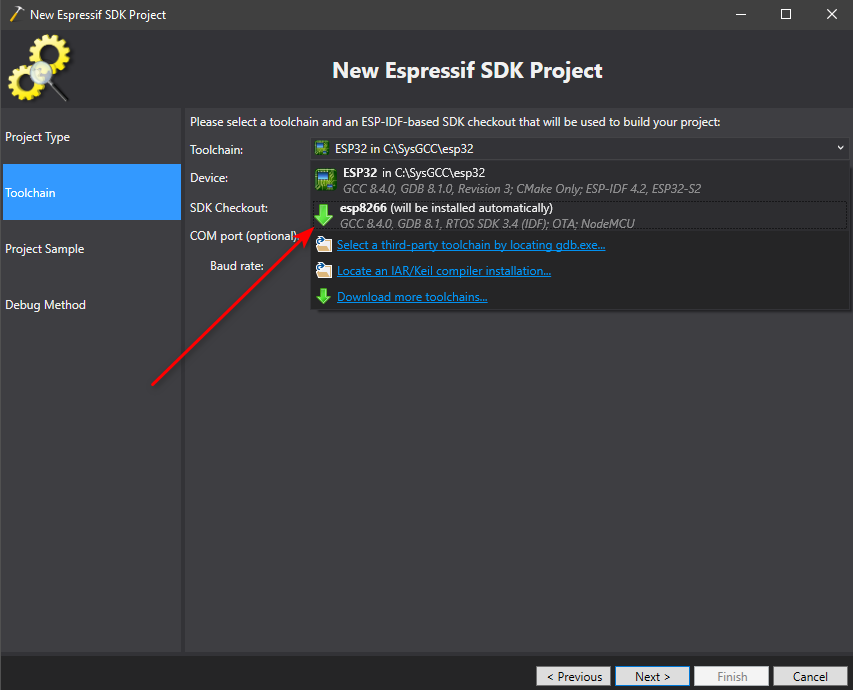Choose the esp8266 automatically installed toolchain
The width and height of the screenshot is (853, 690).
coord(580,215)
